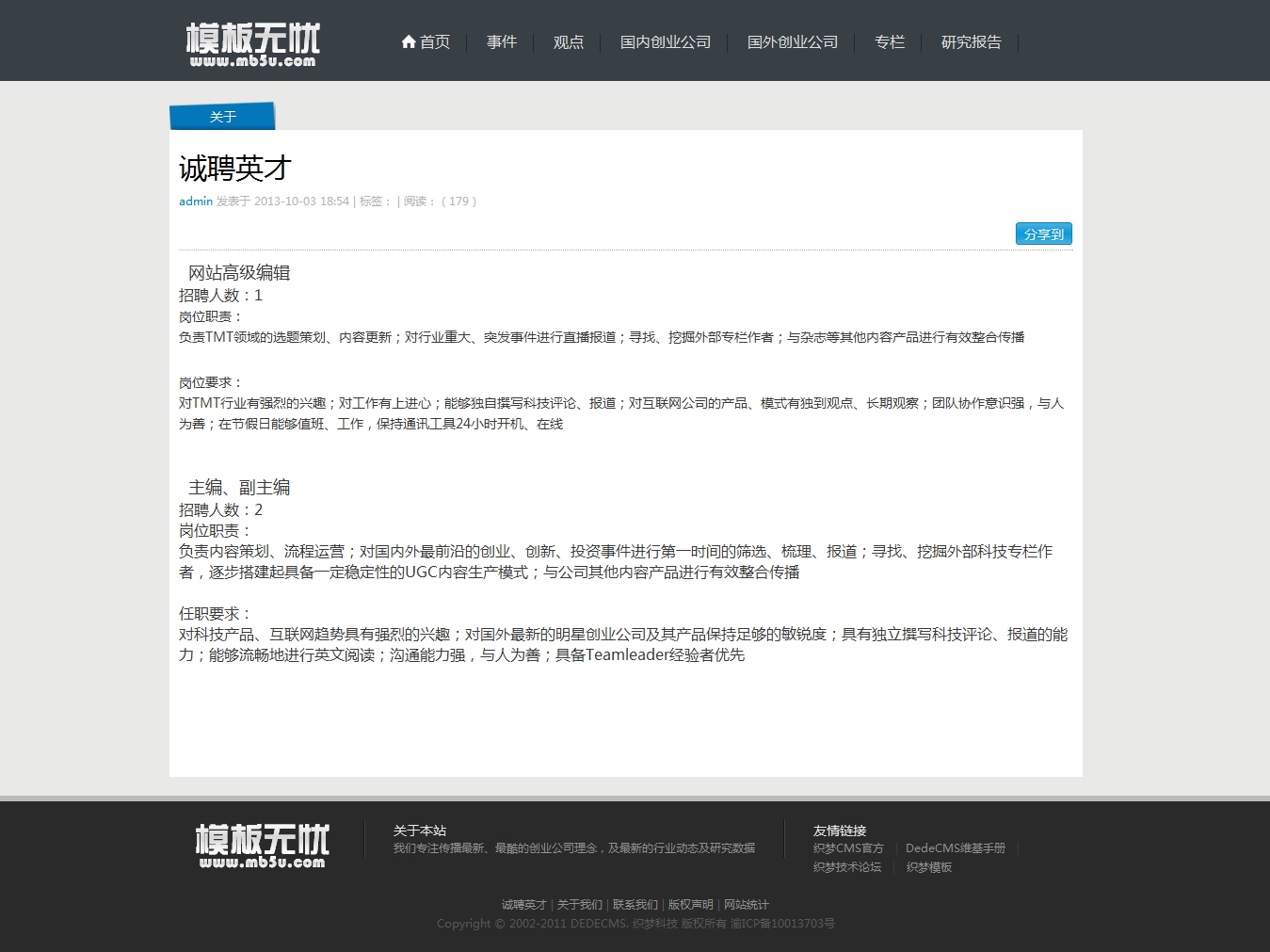1270x952 pixels.
Task: Click the header site logo
Action: click(x=252, y=45)
